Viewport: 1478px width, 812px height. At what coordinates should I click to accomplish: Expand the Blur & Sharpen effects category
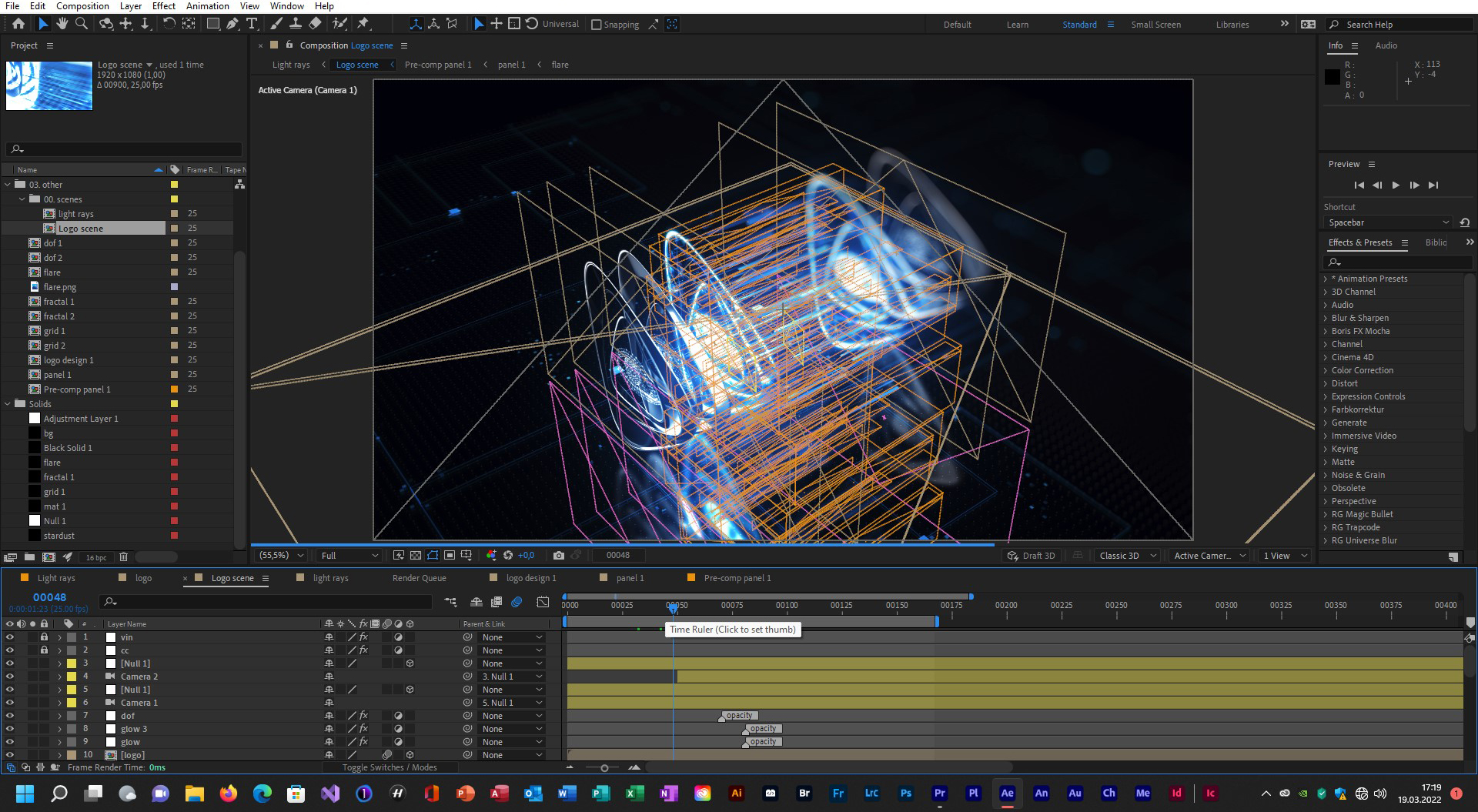click(x=1326, y=318)
